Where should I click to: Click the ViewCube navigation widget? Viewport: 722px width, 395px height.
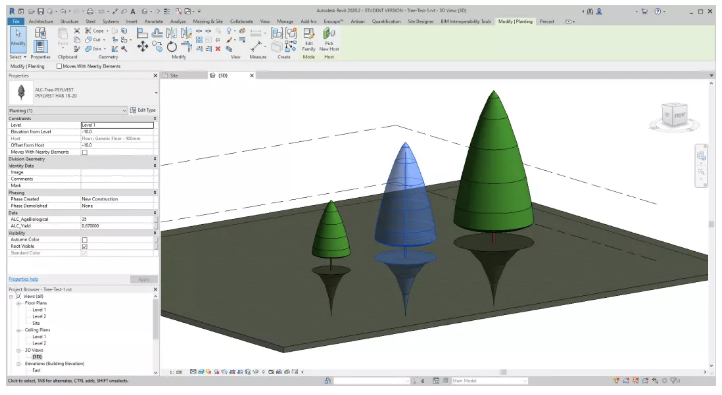pos(675,115)
